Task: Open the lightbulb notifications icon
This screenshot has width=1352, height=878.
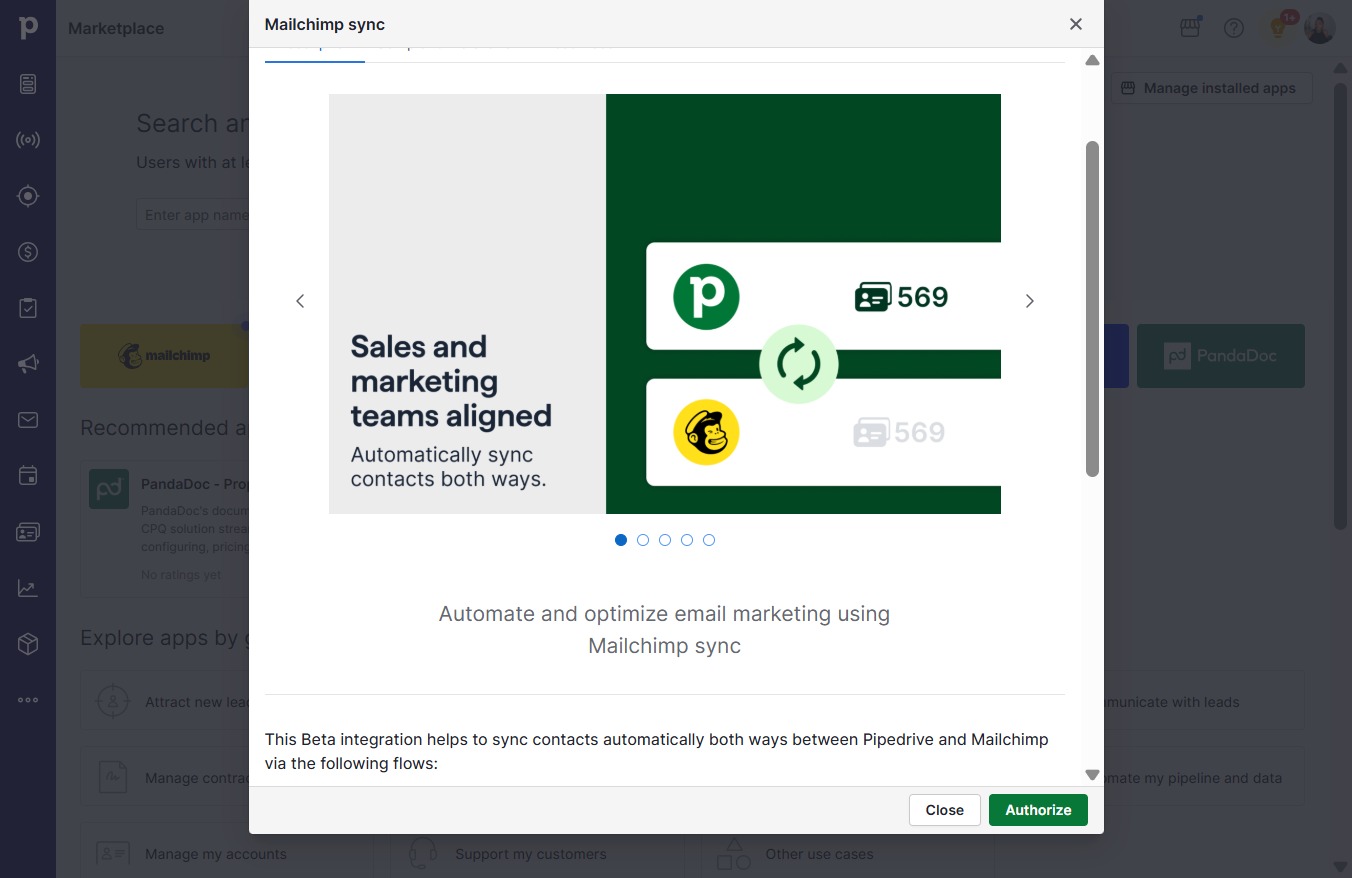Action: (1278, 27)
